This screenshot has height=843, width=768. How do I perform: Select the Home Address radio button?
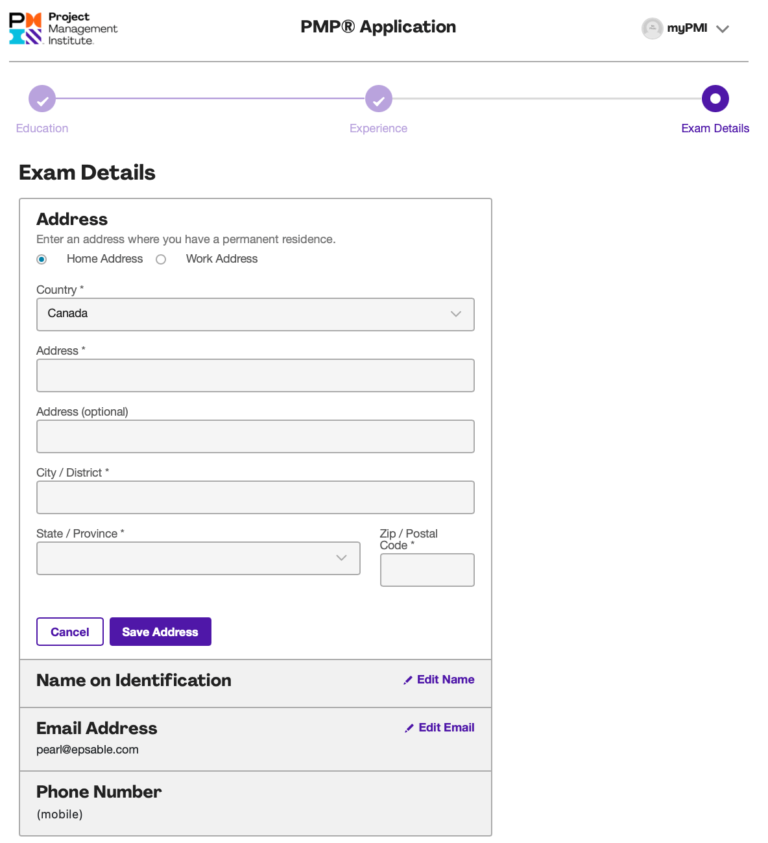[41, 259]
